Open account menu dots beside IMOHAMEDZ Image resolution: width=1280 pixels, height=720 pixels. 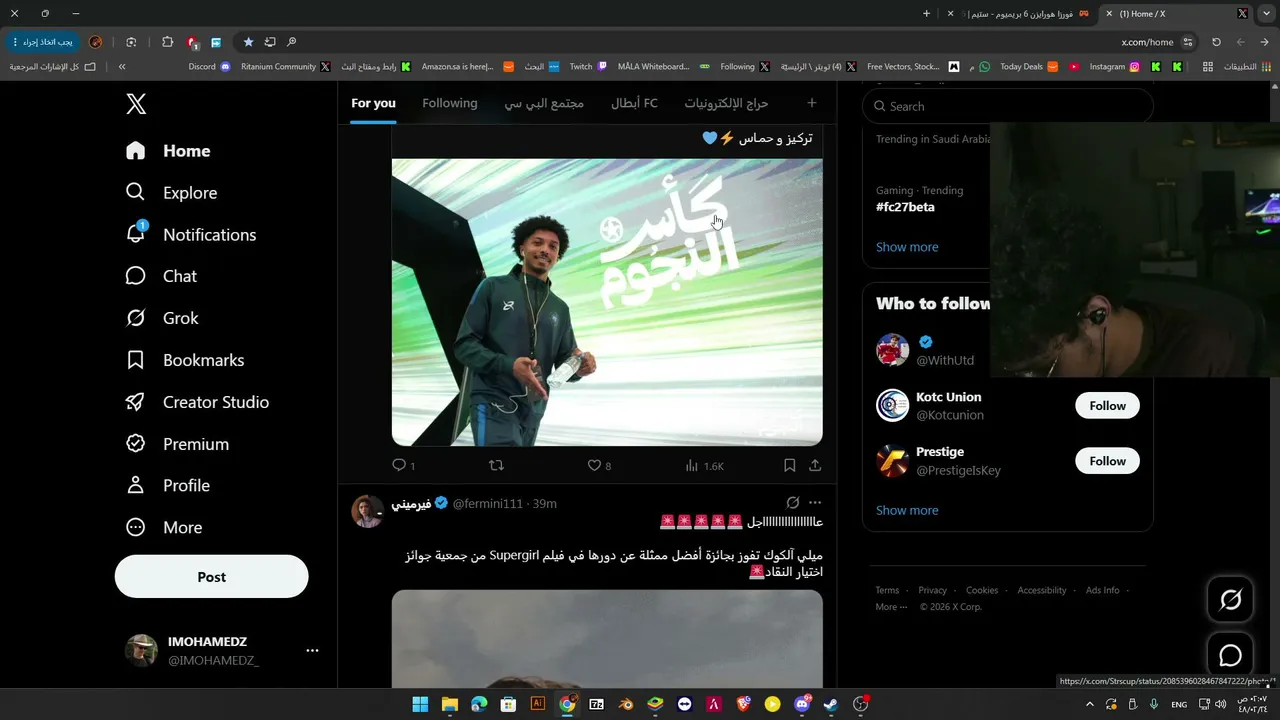click(312, 650)
